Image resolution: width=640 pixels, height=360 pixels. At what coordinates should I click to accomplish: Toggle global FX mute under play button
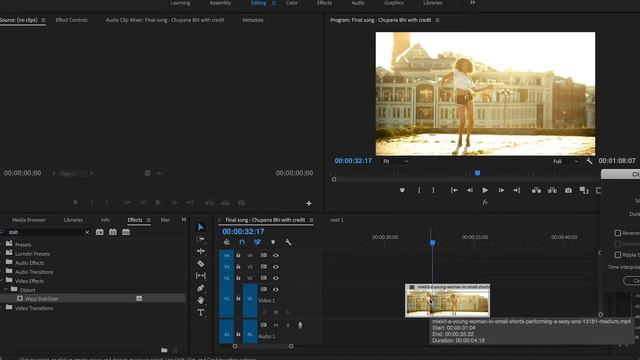coord(485,202)
